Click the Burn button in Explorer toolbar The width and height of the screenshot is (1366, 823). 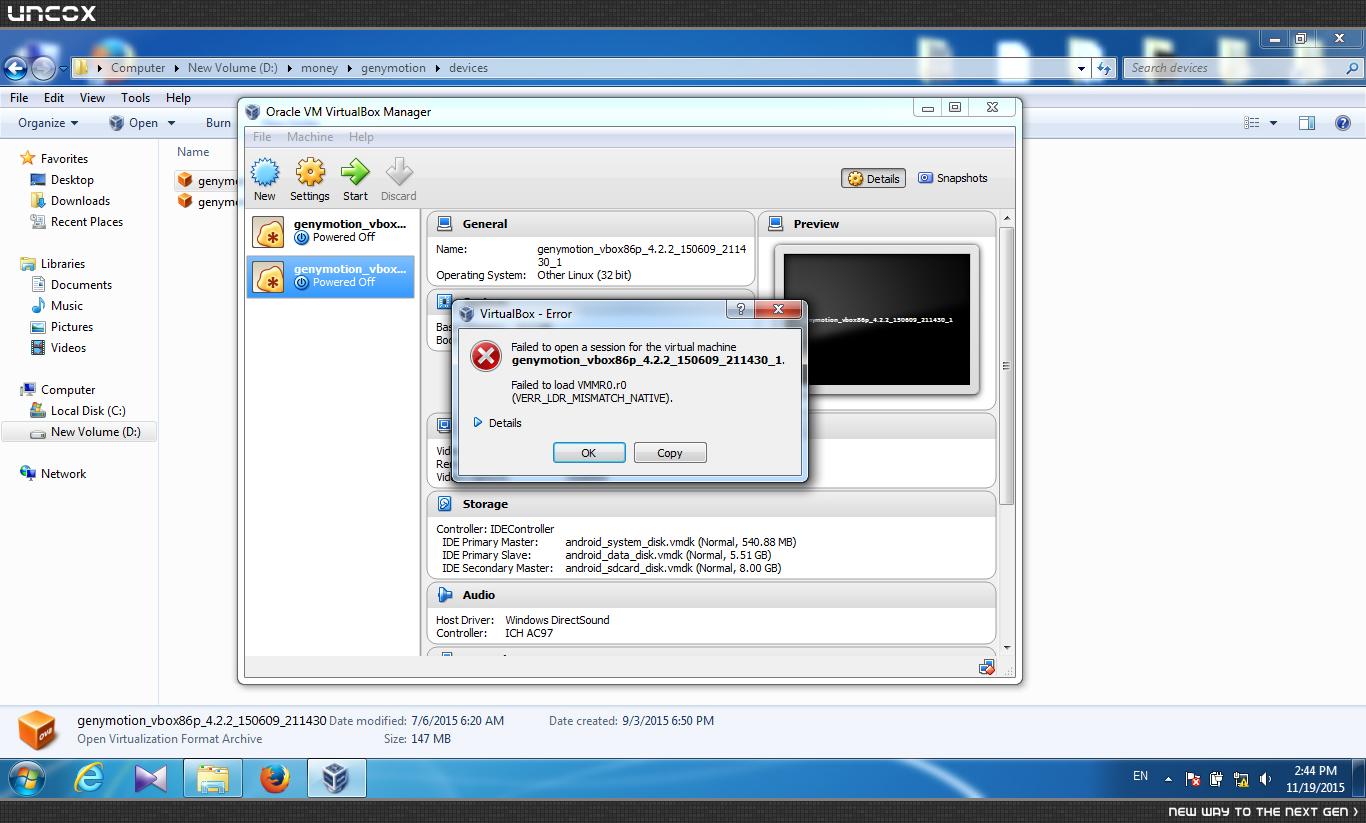click(218, 123)
